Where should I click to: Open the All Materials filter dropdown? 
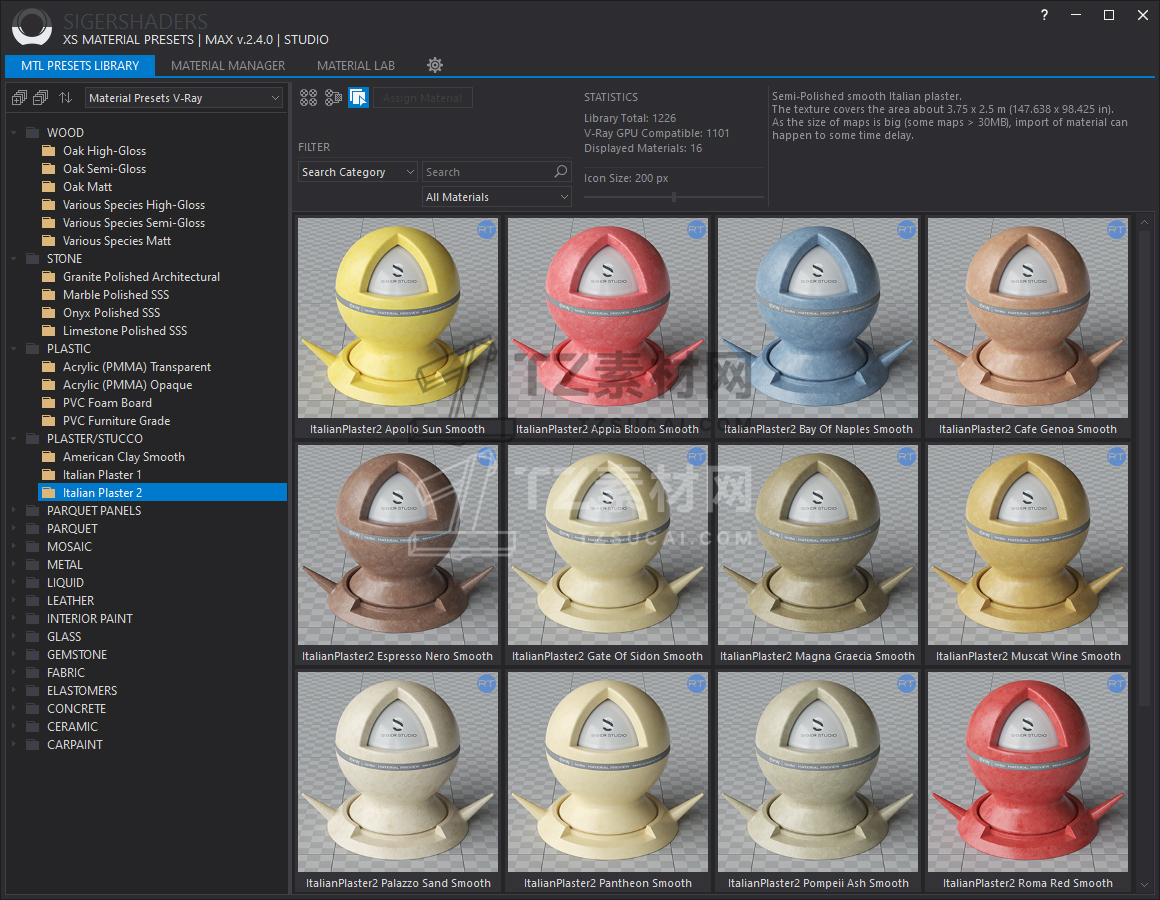[497, 197]
